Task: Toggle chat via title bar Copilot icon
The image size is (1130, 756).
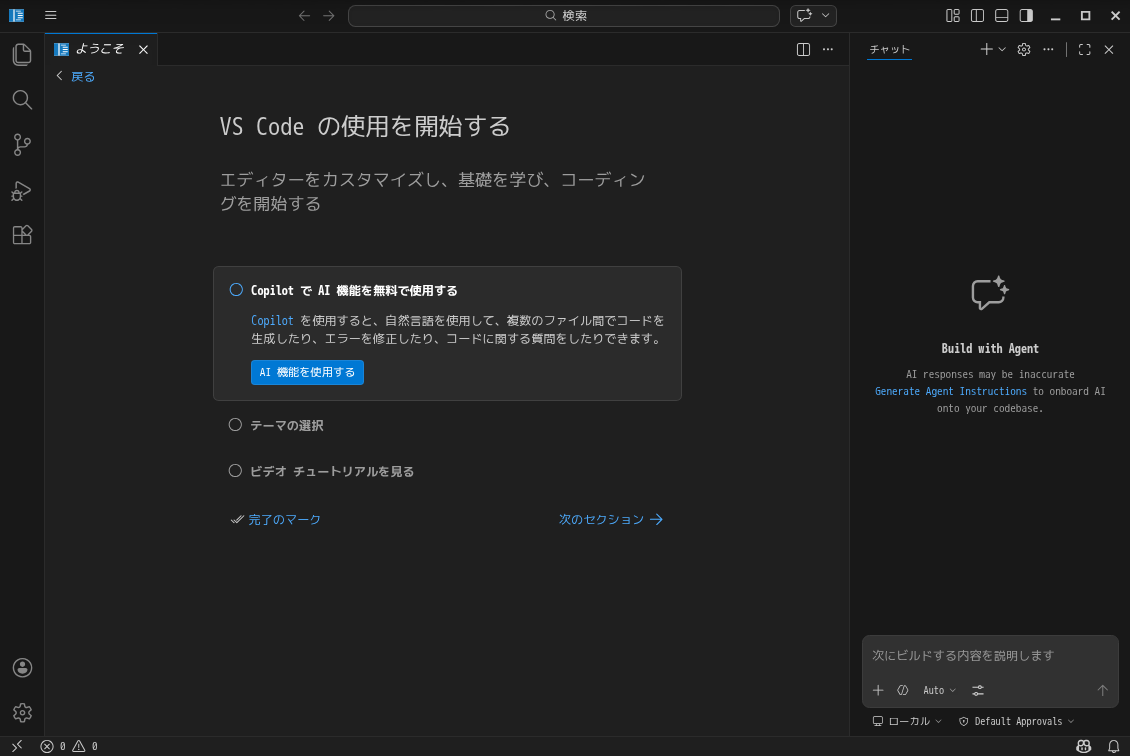Action: [x=804, y=15]
